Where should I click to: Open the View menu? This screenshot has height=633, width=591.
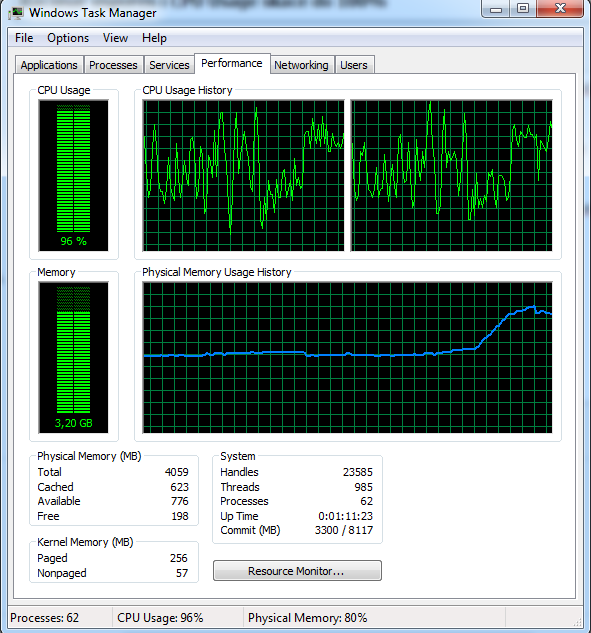click(115, 38)
